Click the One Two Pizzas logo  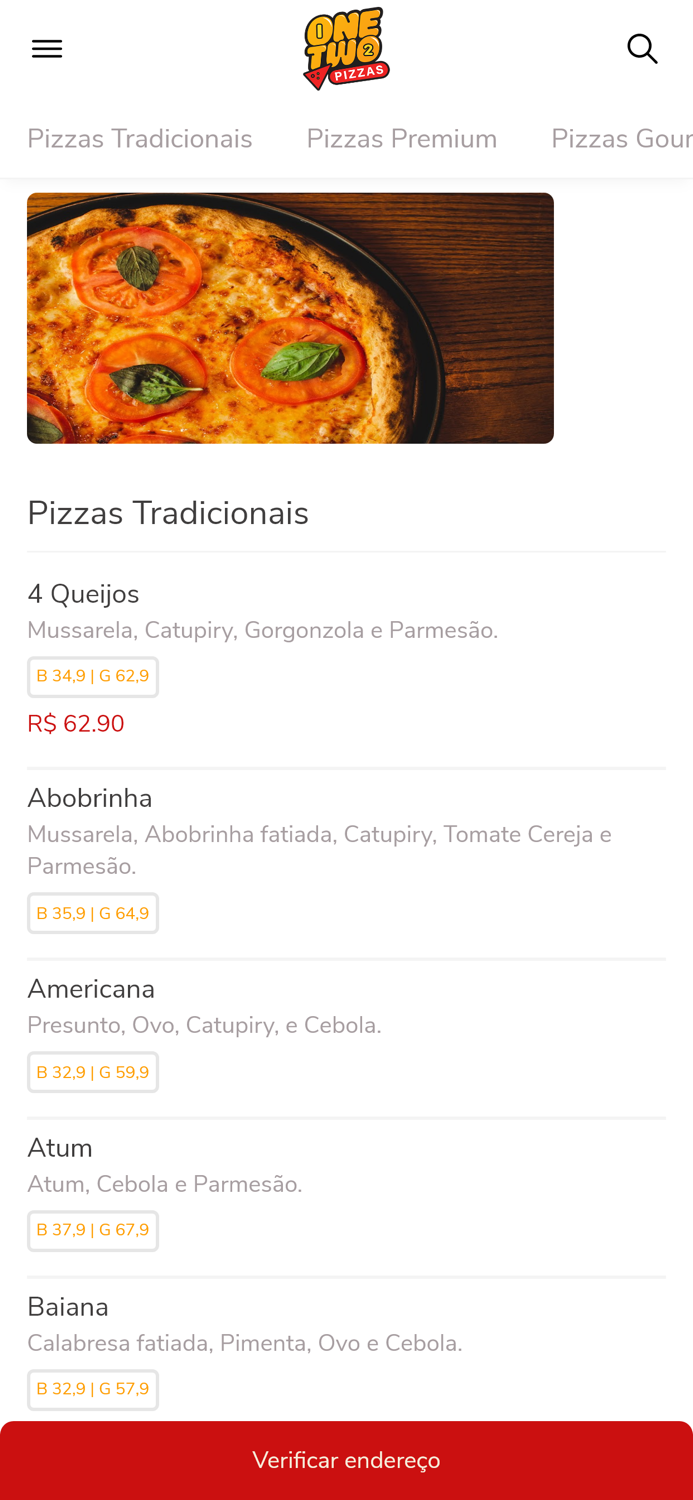(346, 47)
